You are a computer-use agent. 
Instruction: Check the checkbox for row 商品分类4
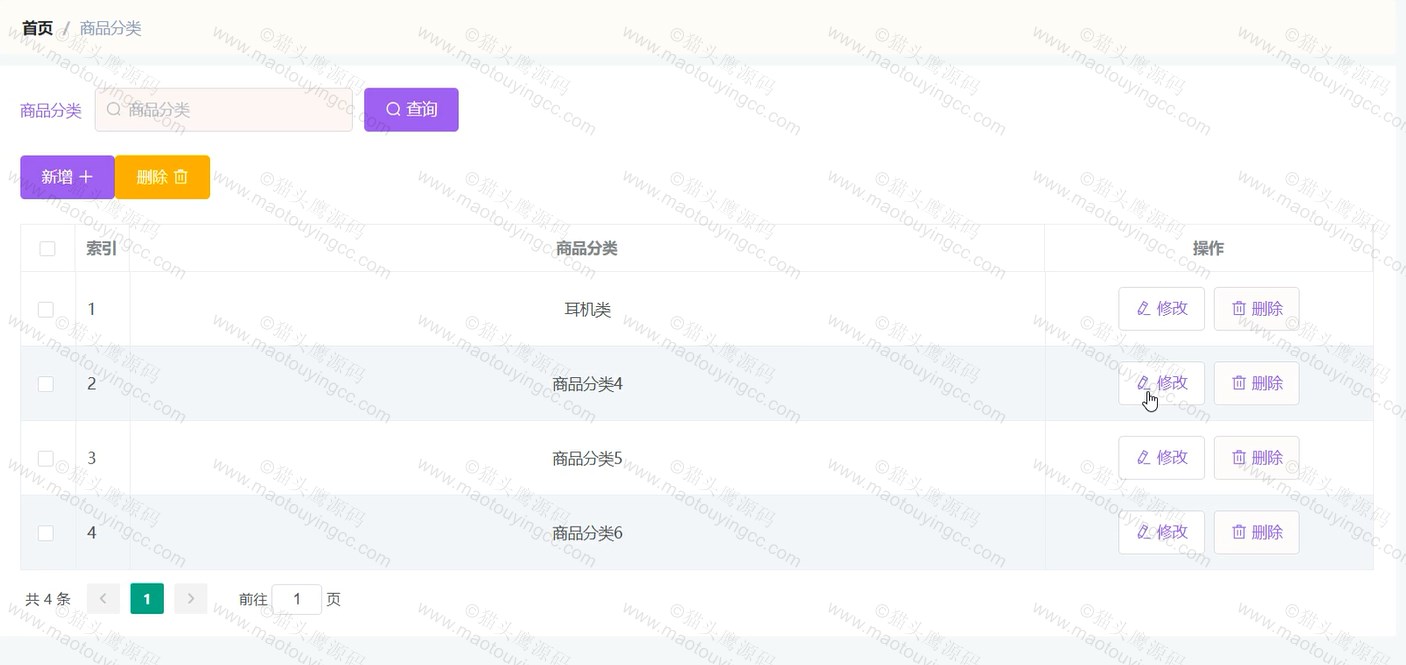[x=46, y=384]
